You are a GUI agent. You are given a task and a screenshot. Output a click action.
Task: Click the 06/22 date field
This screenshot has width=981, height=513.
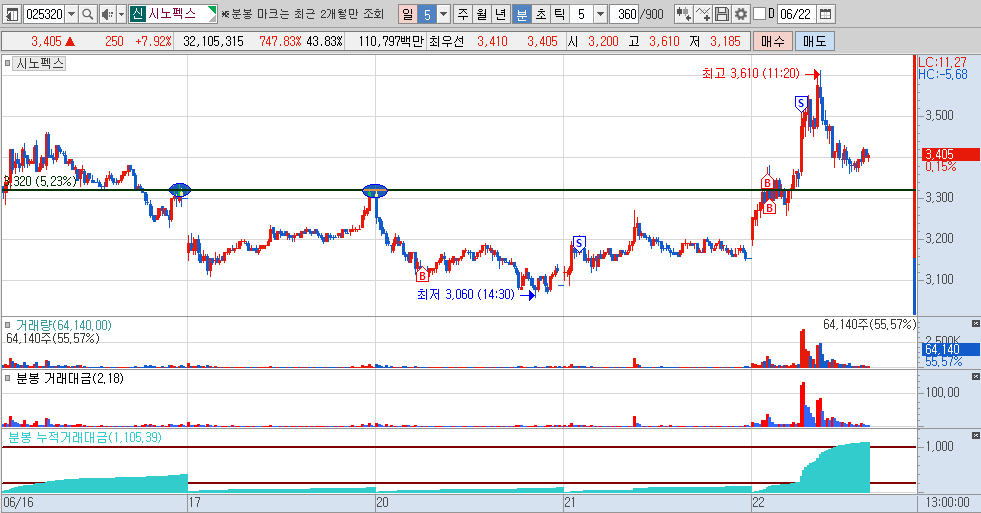coord(796,14)
